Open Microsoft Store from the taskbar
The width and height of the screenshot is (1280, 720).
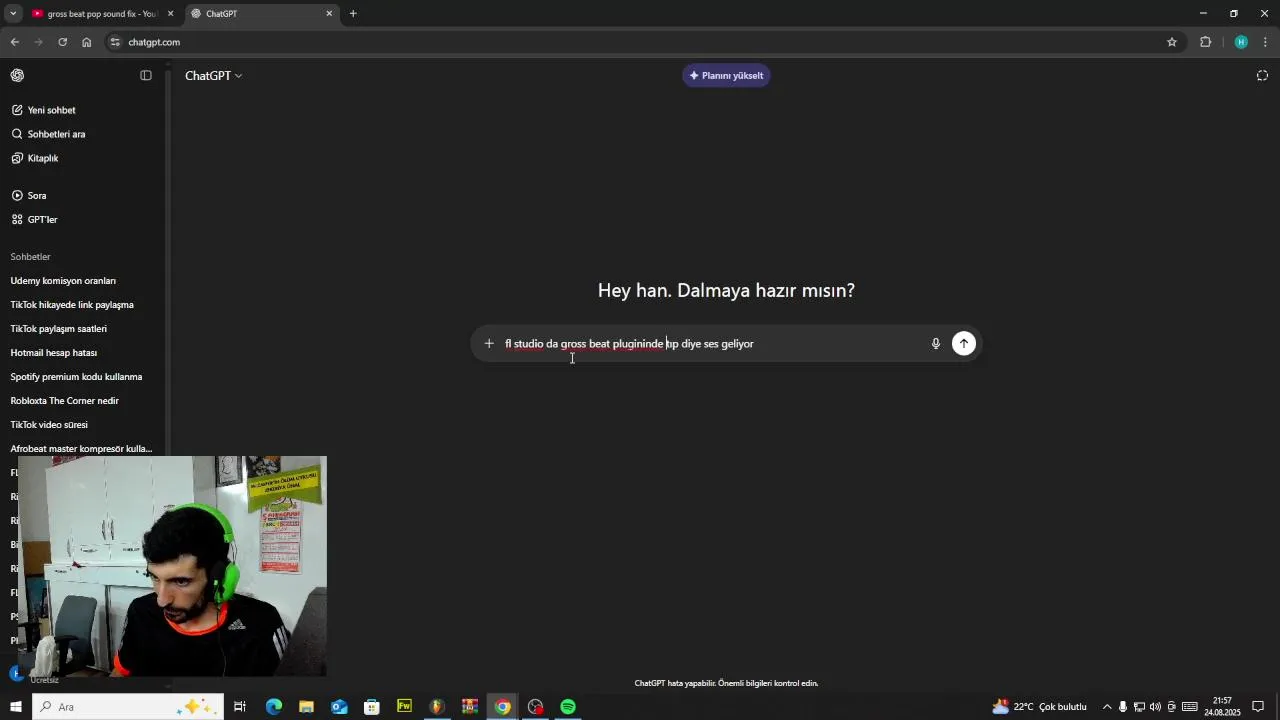[371, 707]
